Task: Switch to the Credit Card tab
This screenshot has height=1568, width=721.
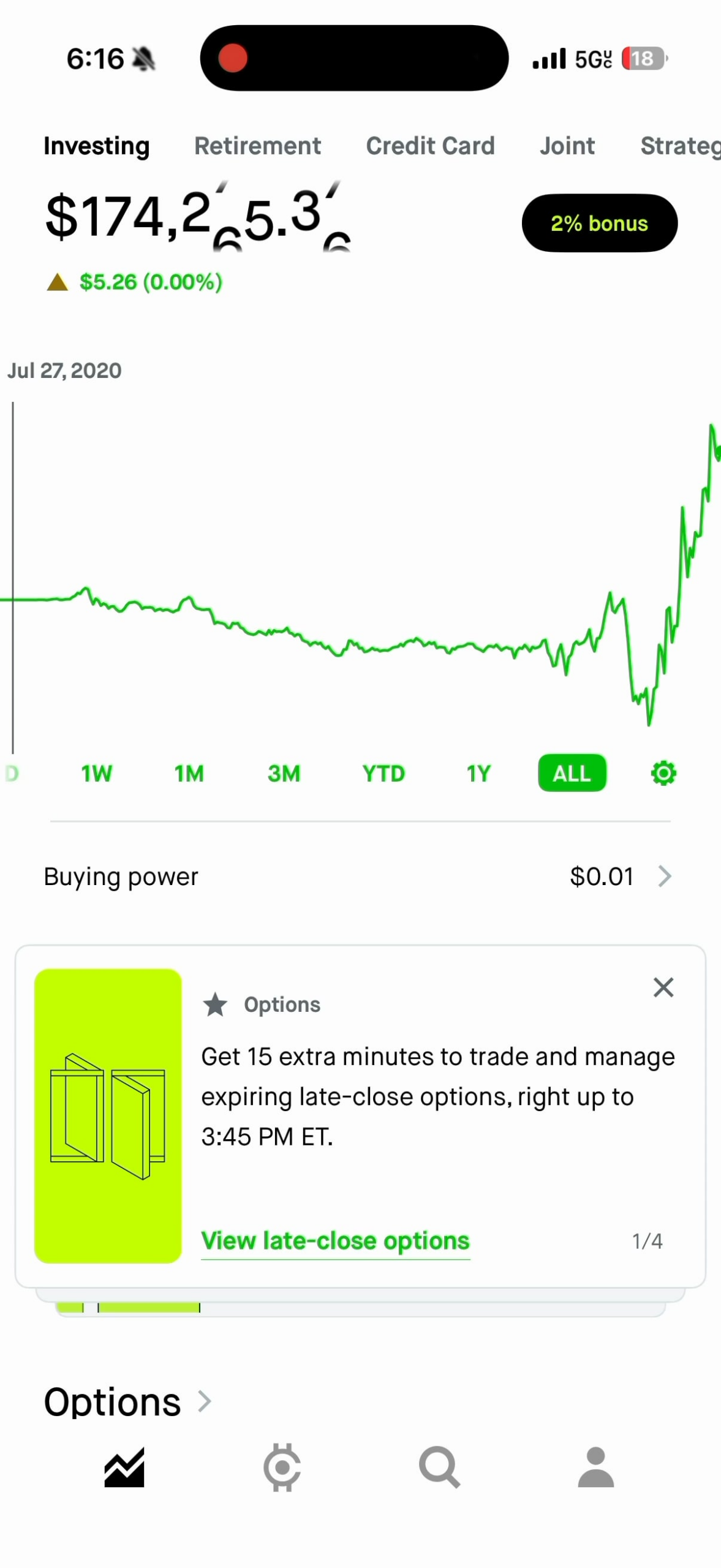Action: [x=430, y=146]
